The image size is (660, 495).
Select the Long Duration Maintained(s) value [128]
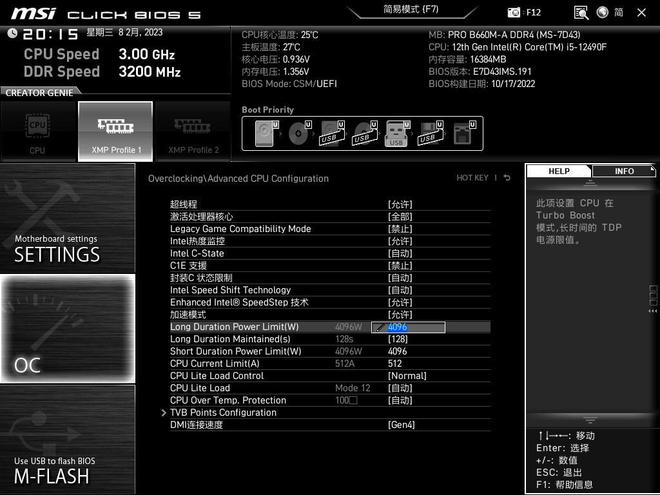(x=398, y=339)
